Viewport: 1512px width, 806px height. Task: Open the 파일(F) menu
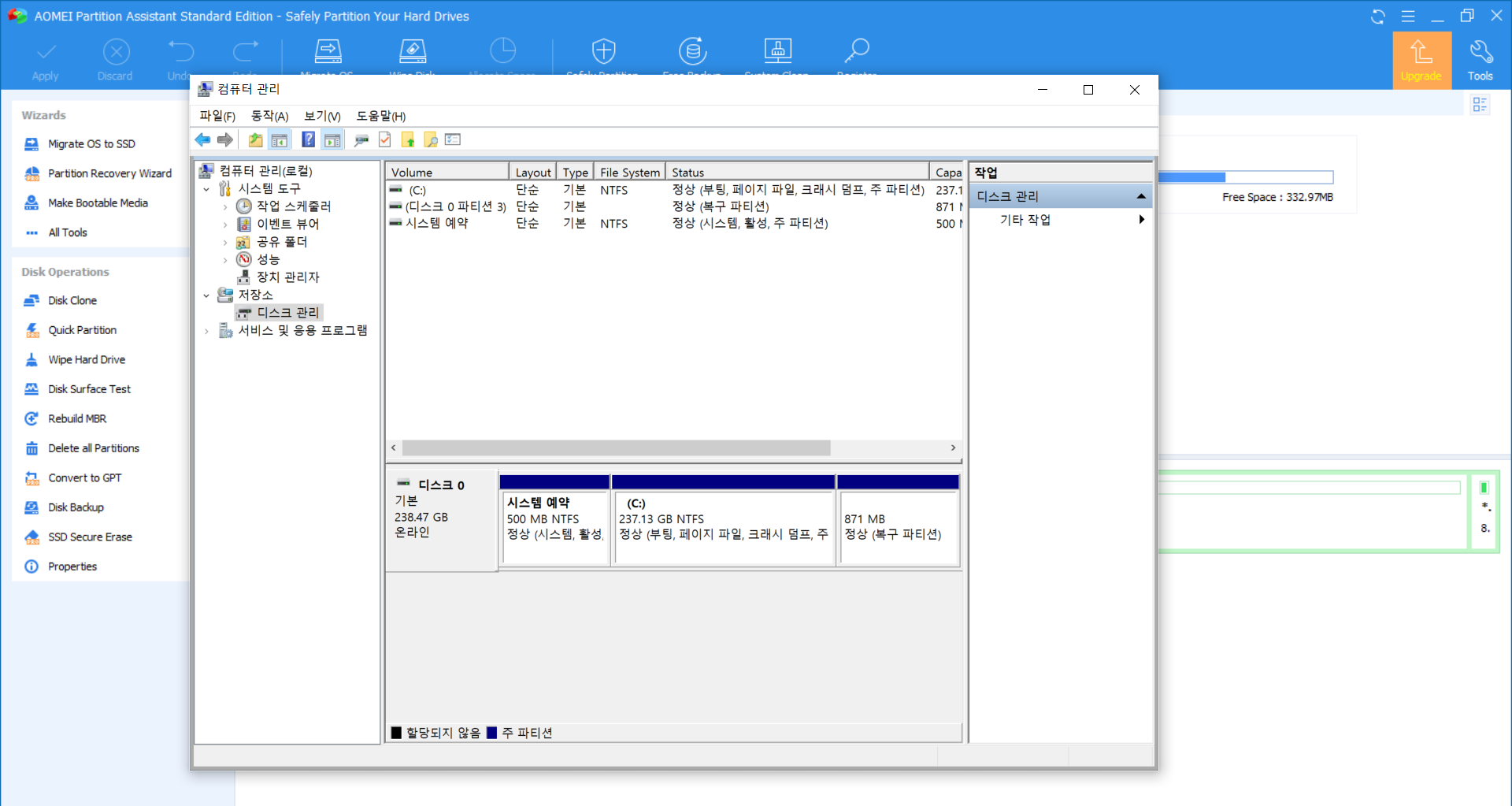217,116
